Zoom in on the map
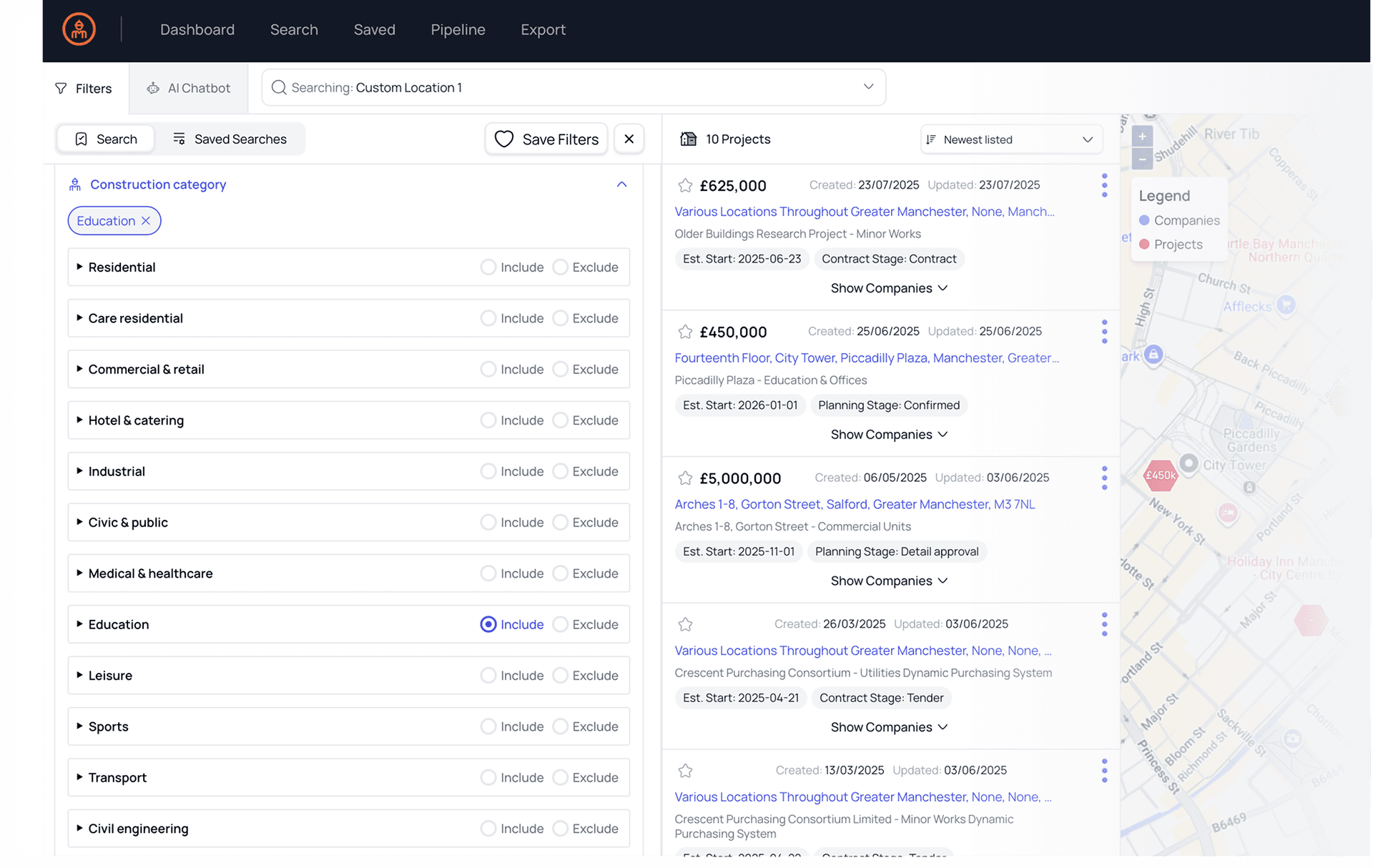The width and height of the screenshot is (1373, 868). pyautogui.click(x=1142, y=137)
